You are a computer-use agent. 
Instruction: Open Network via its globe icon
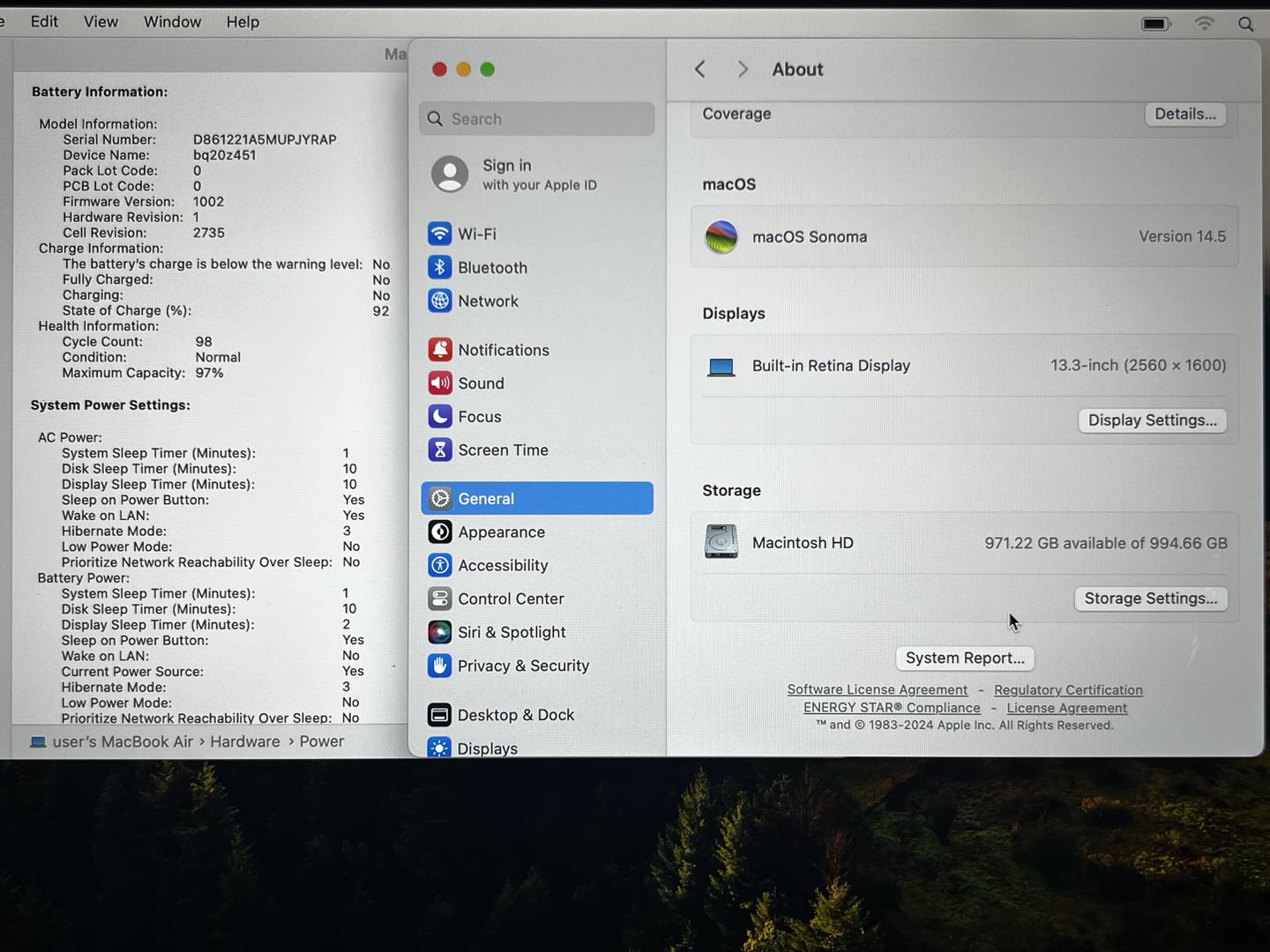(x=439, y=301)
